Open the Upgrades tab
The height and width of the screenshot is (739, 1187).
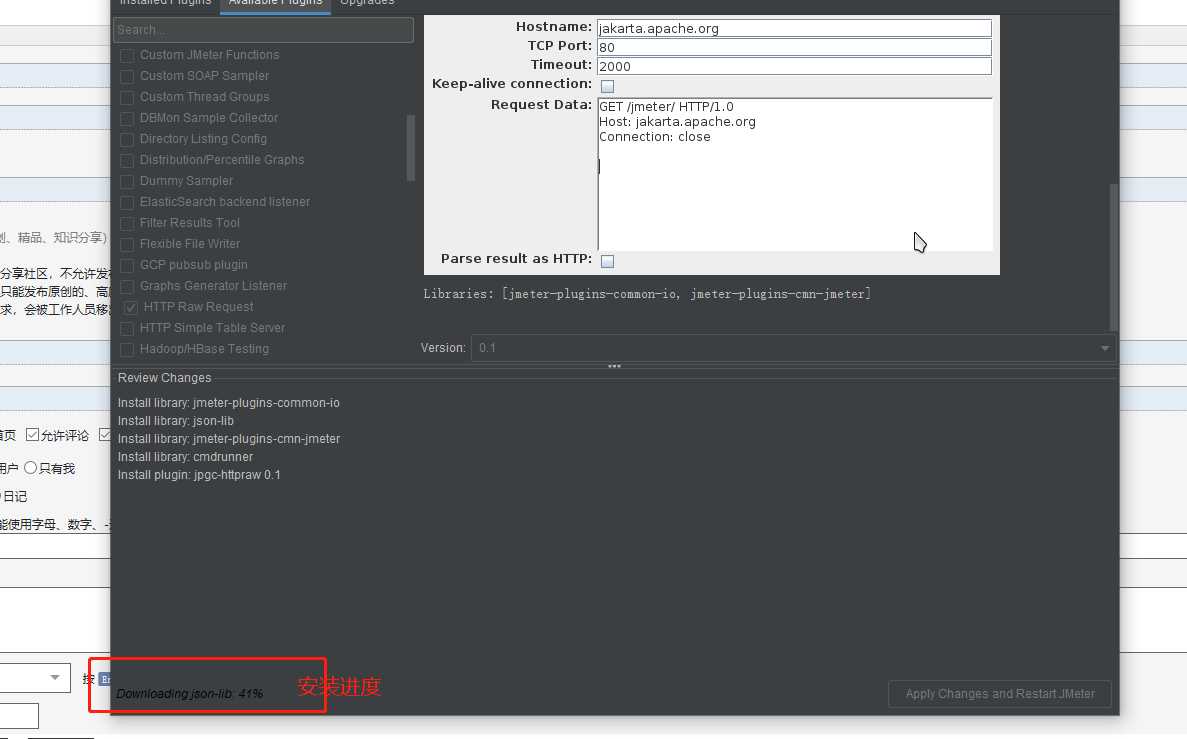[x=367, y=3]
